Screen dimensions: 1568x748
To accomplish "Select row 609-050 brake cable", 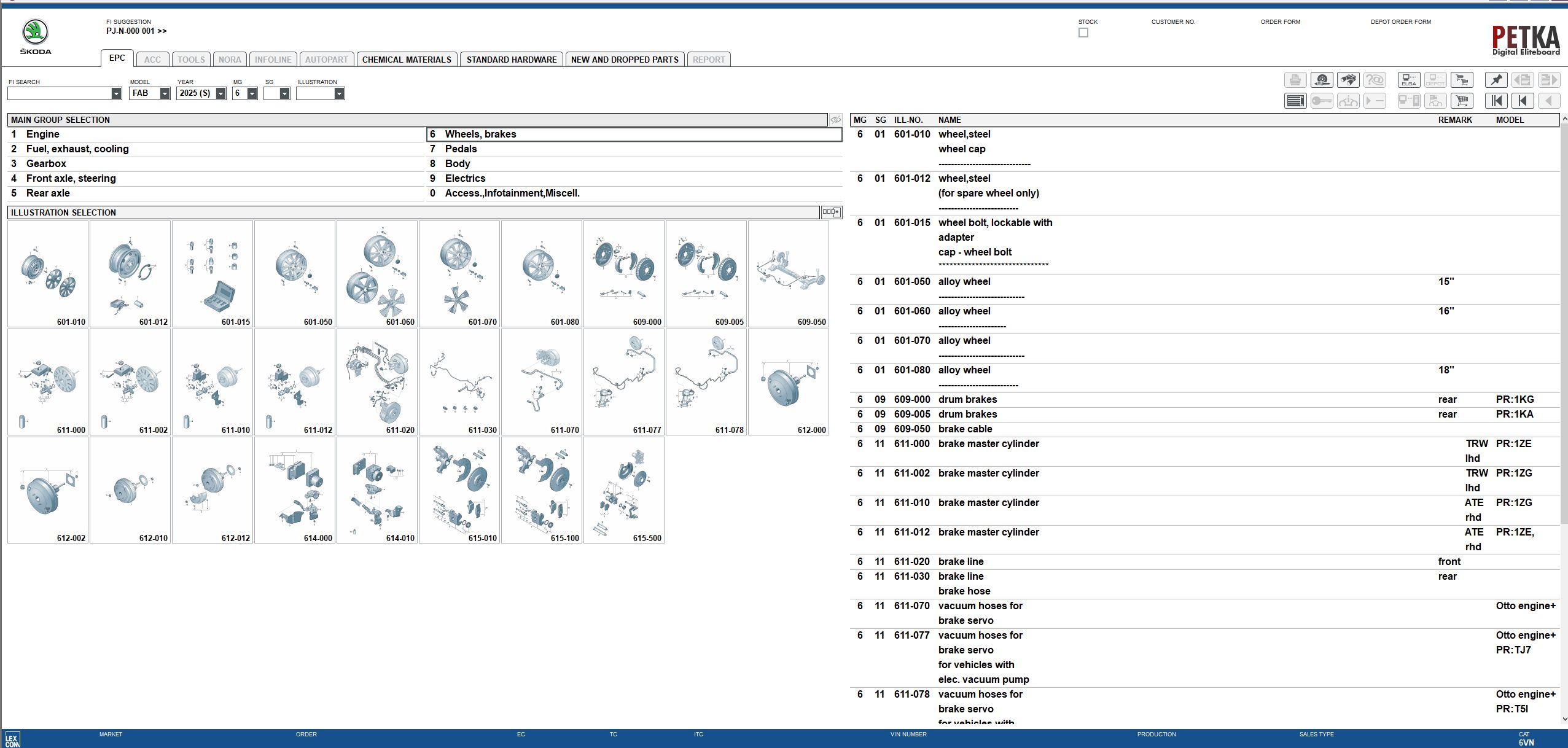I will pos(1205,429).
